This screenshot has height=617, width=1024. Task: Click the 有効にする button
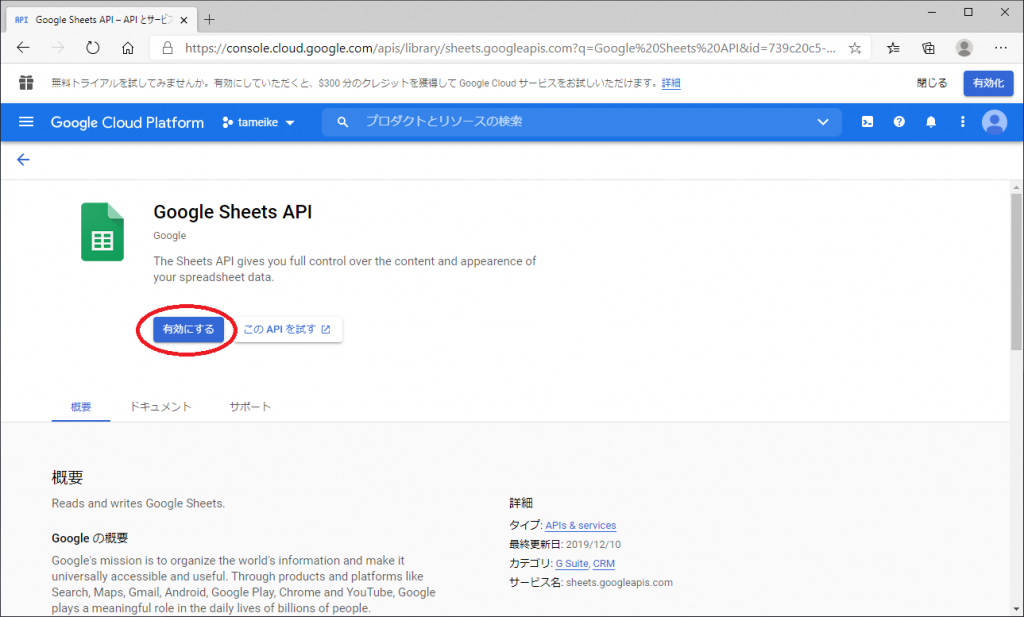pyautogui.click(x=188, y=330)
